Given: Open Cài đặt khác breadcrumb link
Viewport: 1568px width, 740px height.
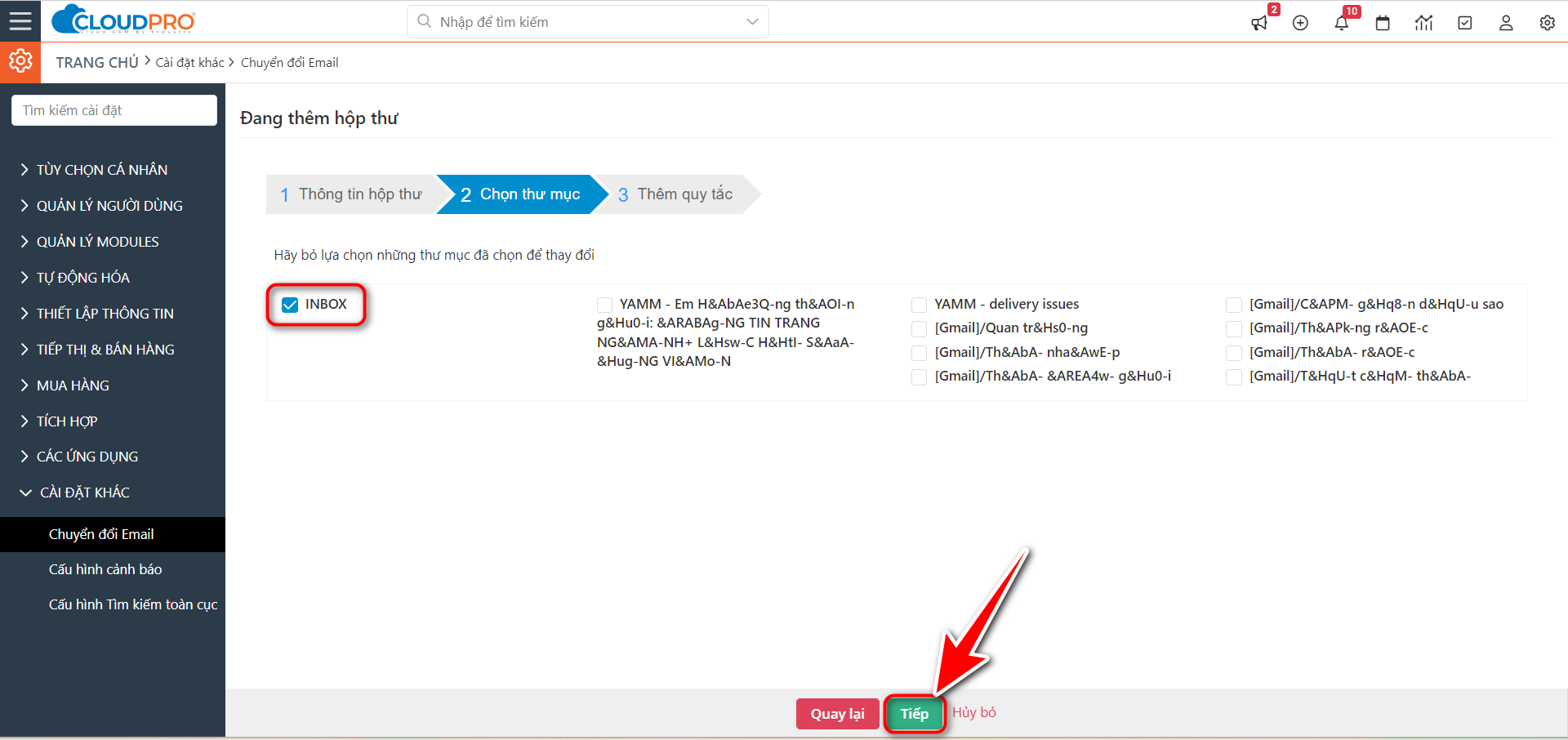Looking at the screenshot, I should pyautogui.click(x=189, y=63).
